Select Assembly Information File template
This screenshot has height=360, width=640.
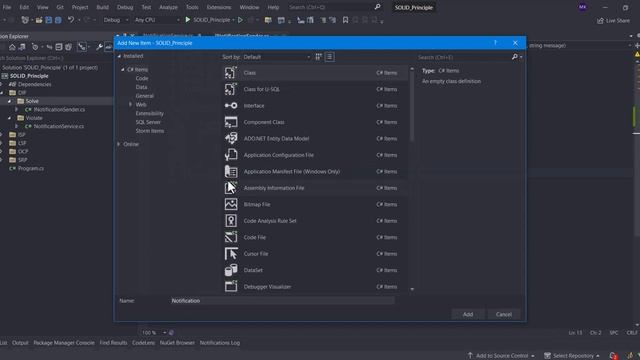pyautogui.click(x=315, y=188)
